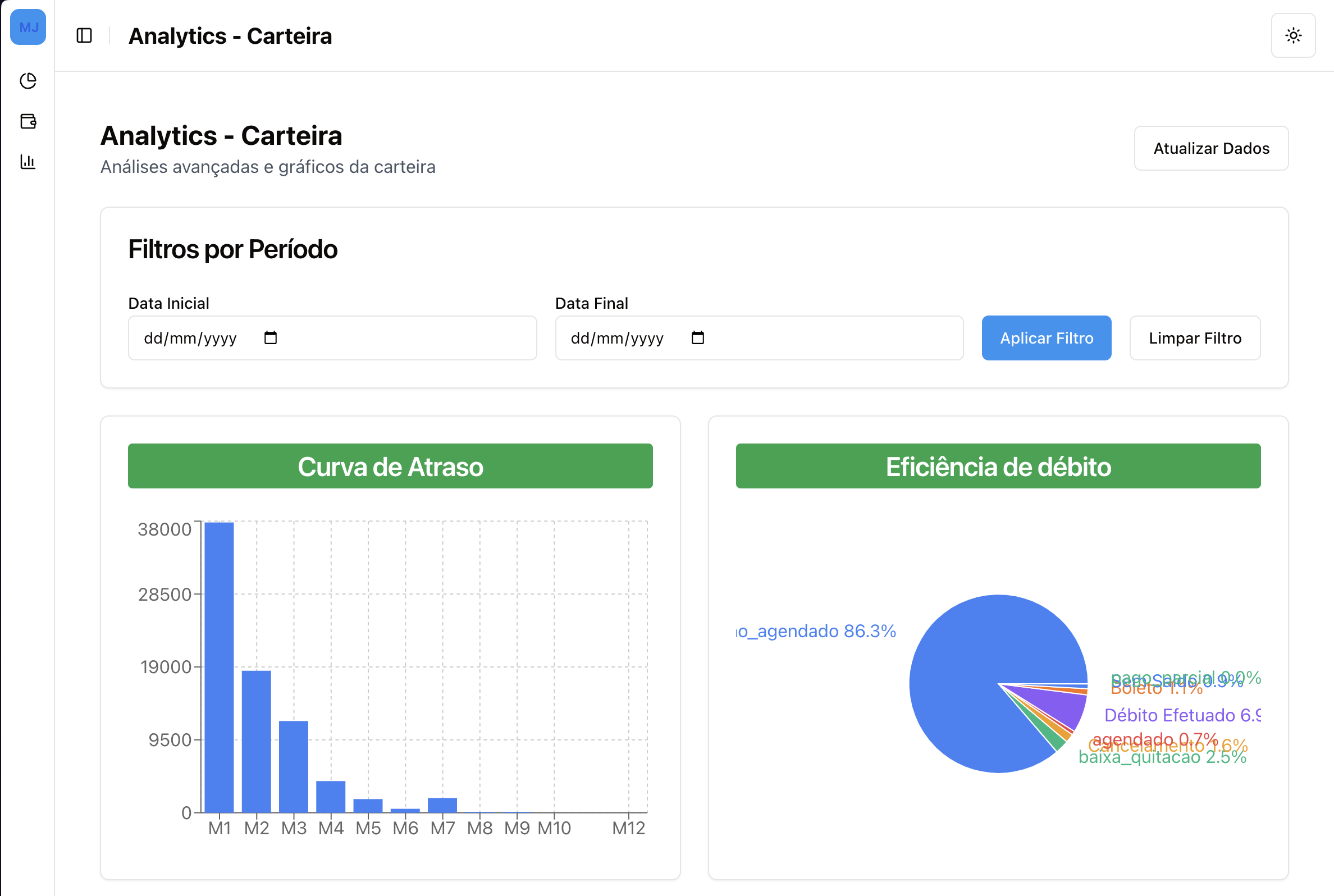Image resolution: width=1334 pixels, height=896 pixels.
Task: Click the Curva de Atraso header
Action: click(x=390, y=467)
